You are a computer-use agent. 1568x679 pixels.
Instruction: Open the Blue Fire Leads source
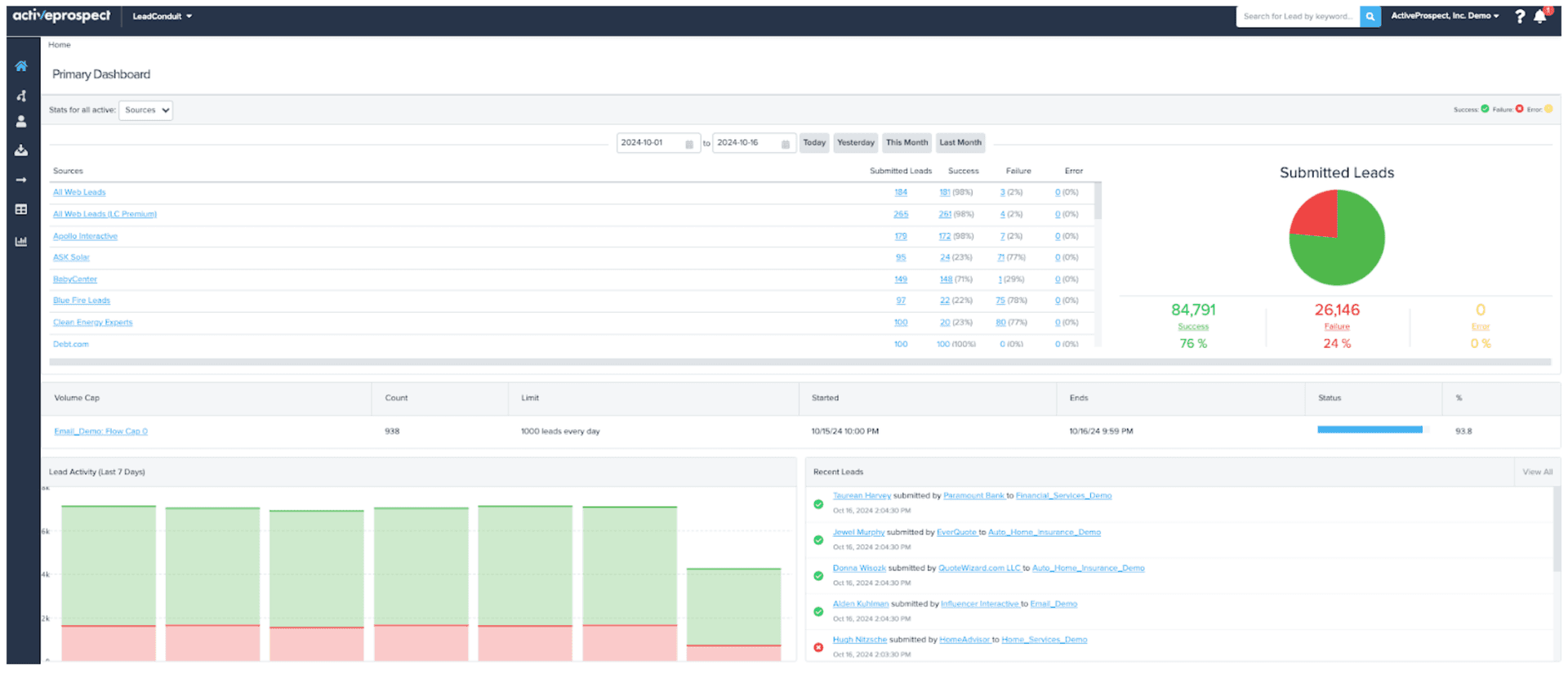(82, 302)
